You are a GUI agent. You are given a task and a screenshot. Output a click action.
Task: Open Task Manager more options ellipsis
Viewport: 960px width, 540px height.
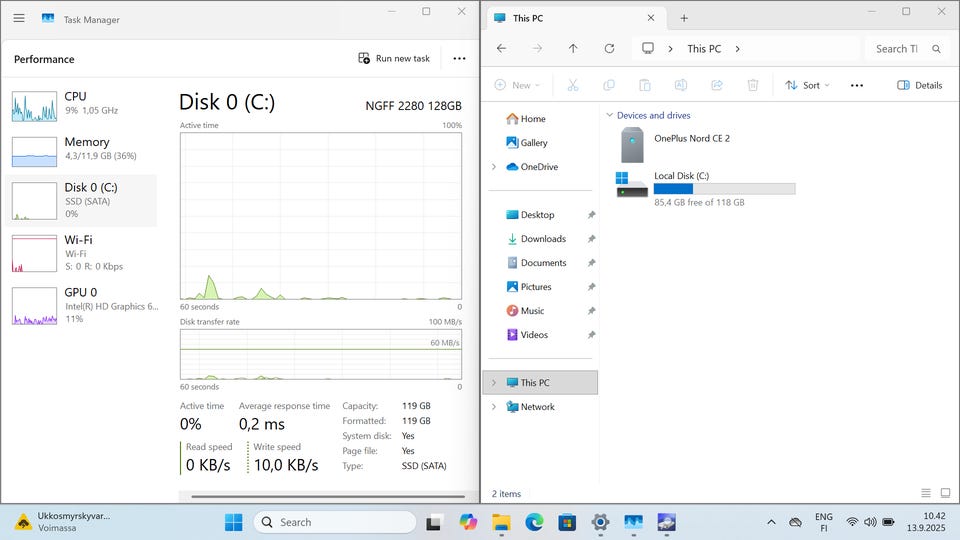click(x=459, y=58)
